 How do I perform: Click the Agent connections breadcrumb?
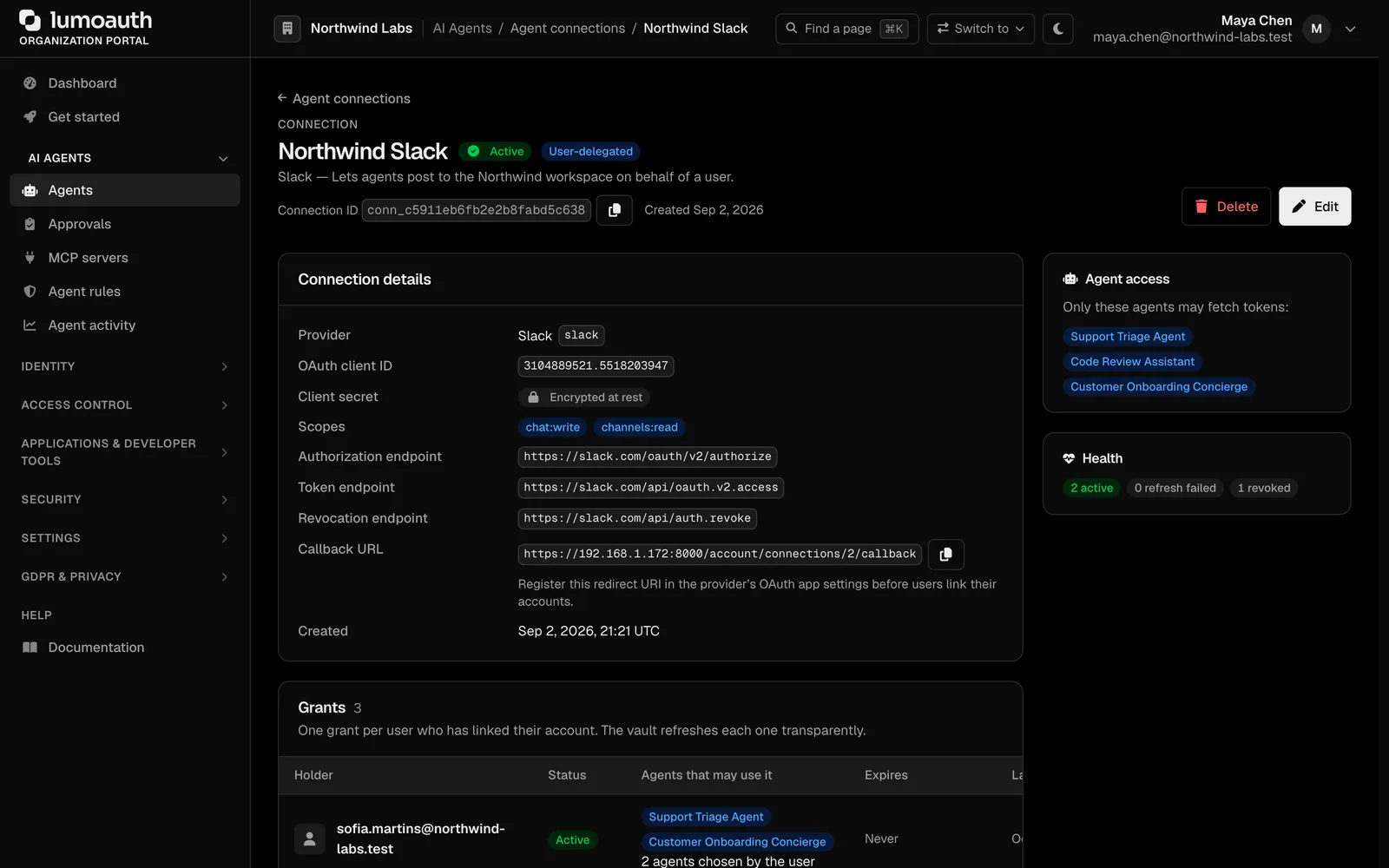coord(568,29)
